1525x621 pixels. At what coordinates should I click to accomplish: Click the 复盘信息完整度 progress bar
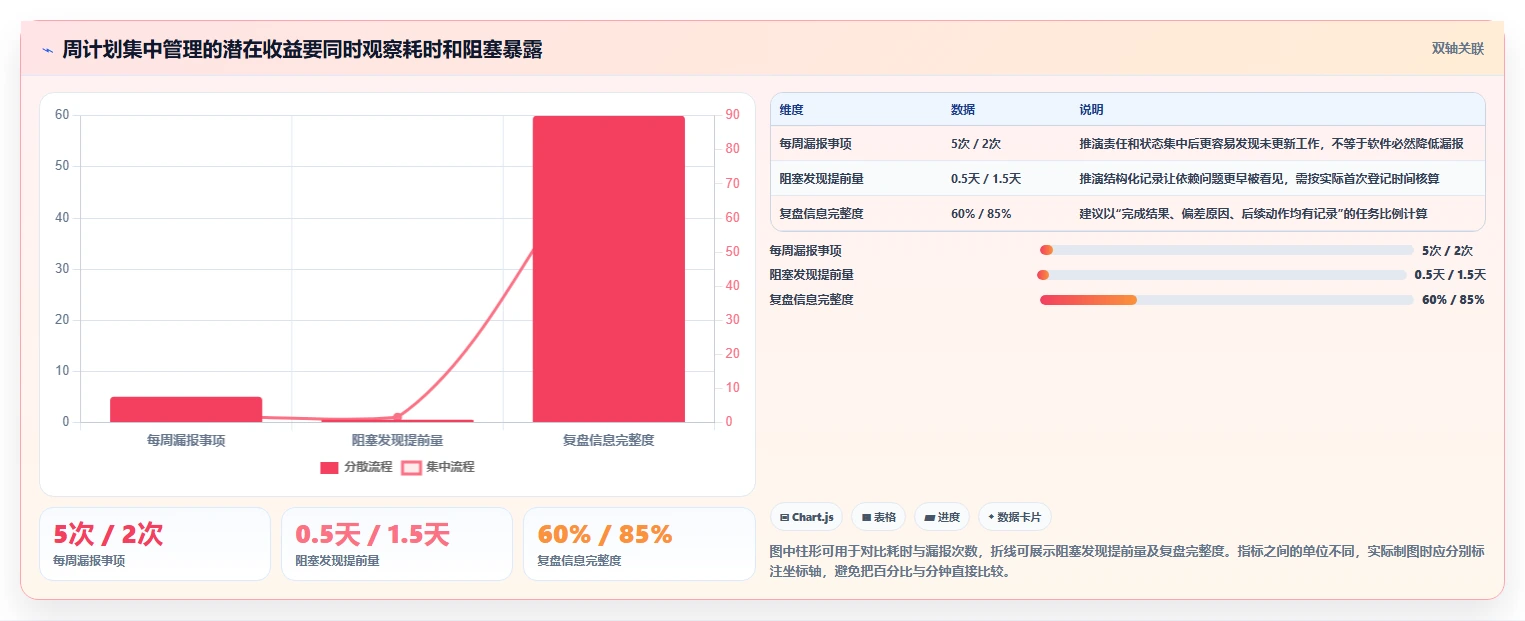pos(1226,300)
